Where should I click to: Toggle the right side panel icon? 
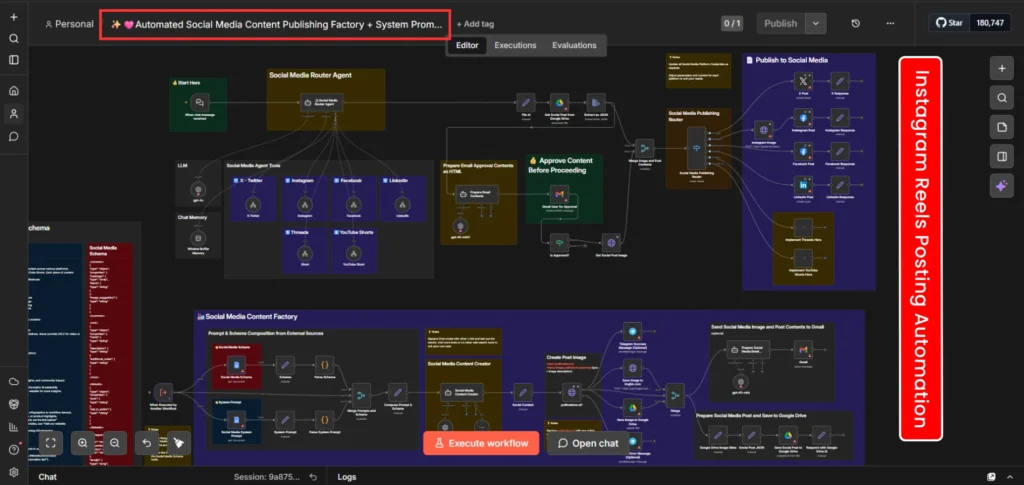pyautogui.click(x=1002, y=156)
